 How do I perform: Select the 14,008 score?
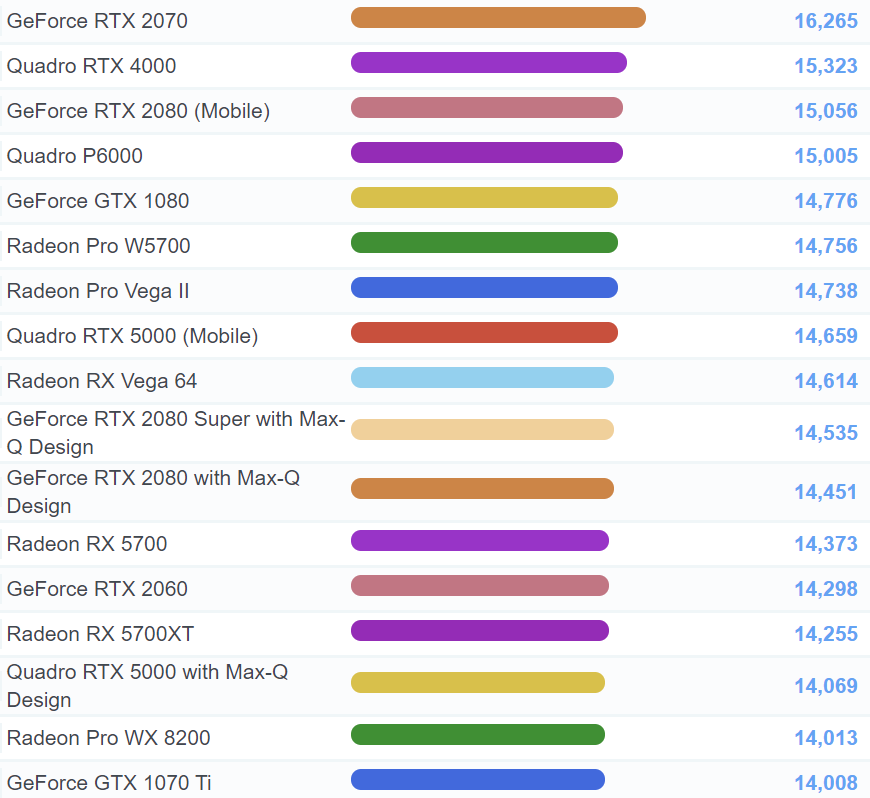pyautogui.click(x=826, y=783)
